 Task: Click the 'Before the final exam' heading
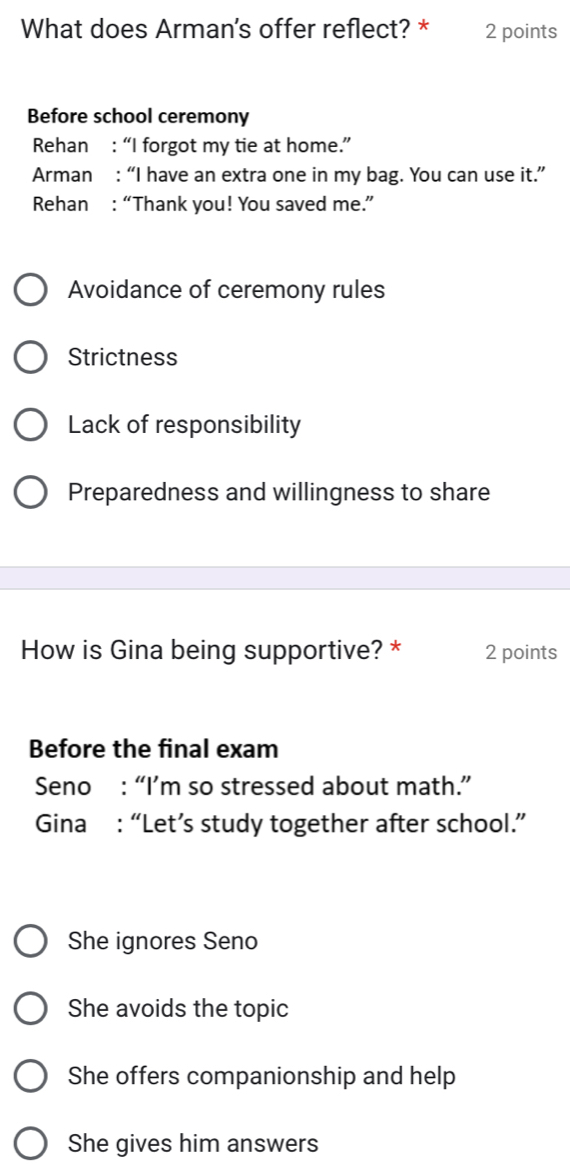pos(154,749)
